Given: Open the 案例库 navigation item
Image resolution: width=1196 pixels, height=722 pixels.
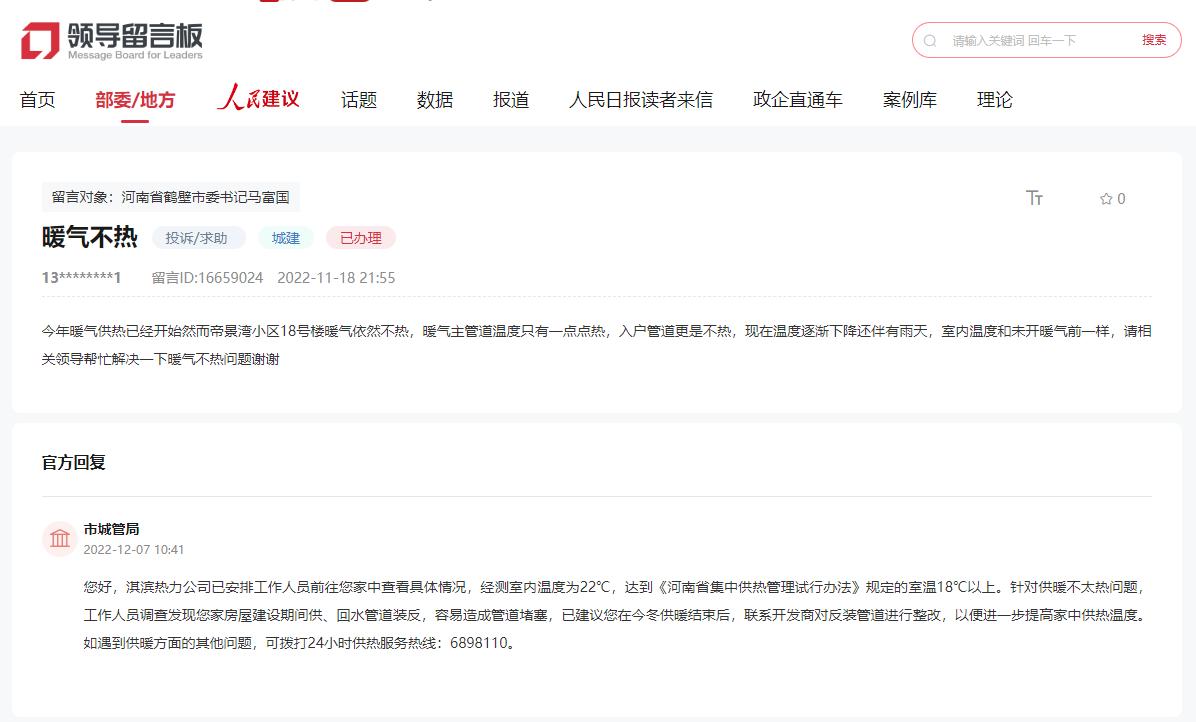Looking at the screenshot, I should click(910, 100).
